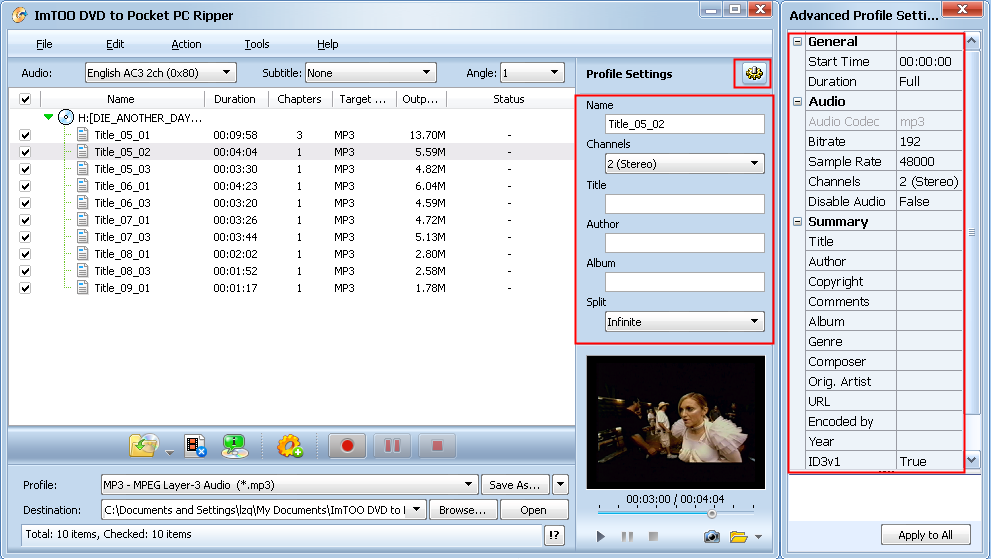Open the Tools menu
Screen dimensions: 991x559
[257, 44]
